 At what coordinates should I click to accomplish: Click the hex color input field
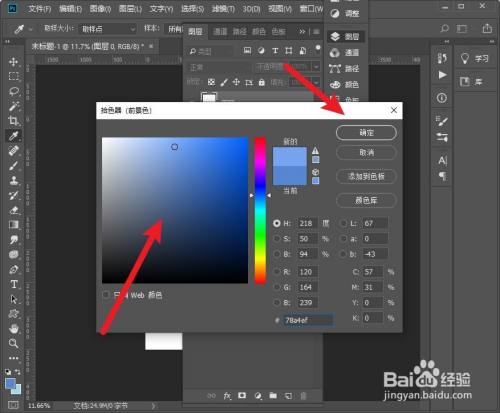pos(308,320)
